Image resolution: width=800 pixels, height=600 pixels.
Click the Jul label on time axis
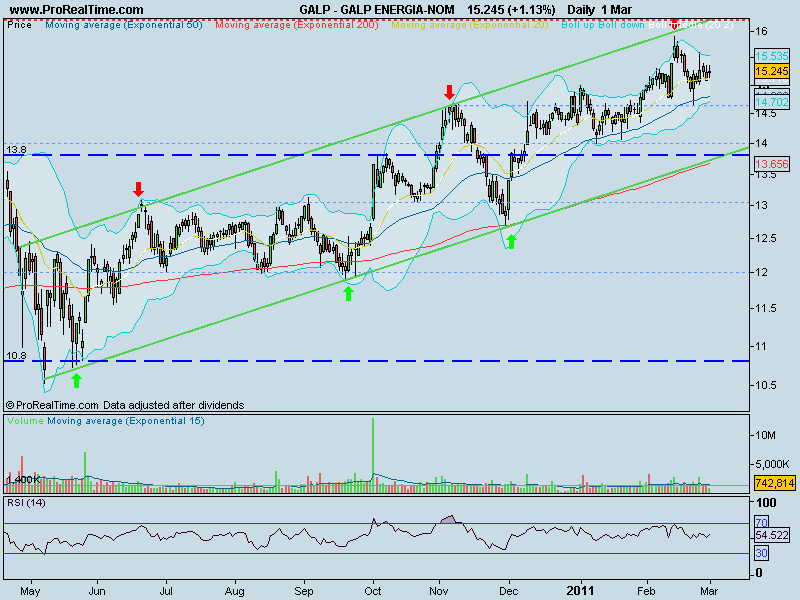point(166,591)
